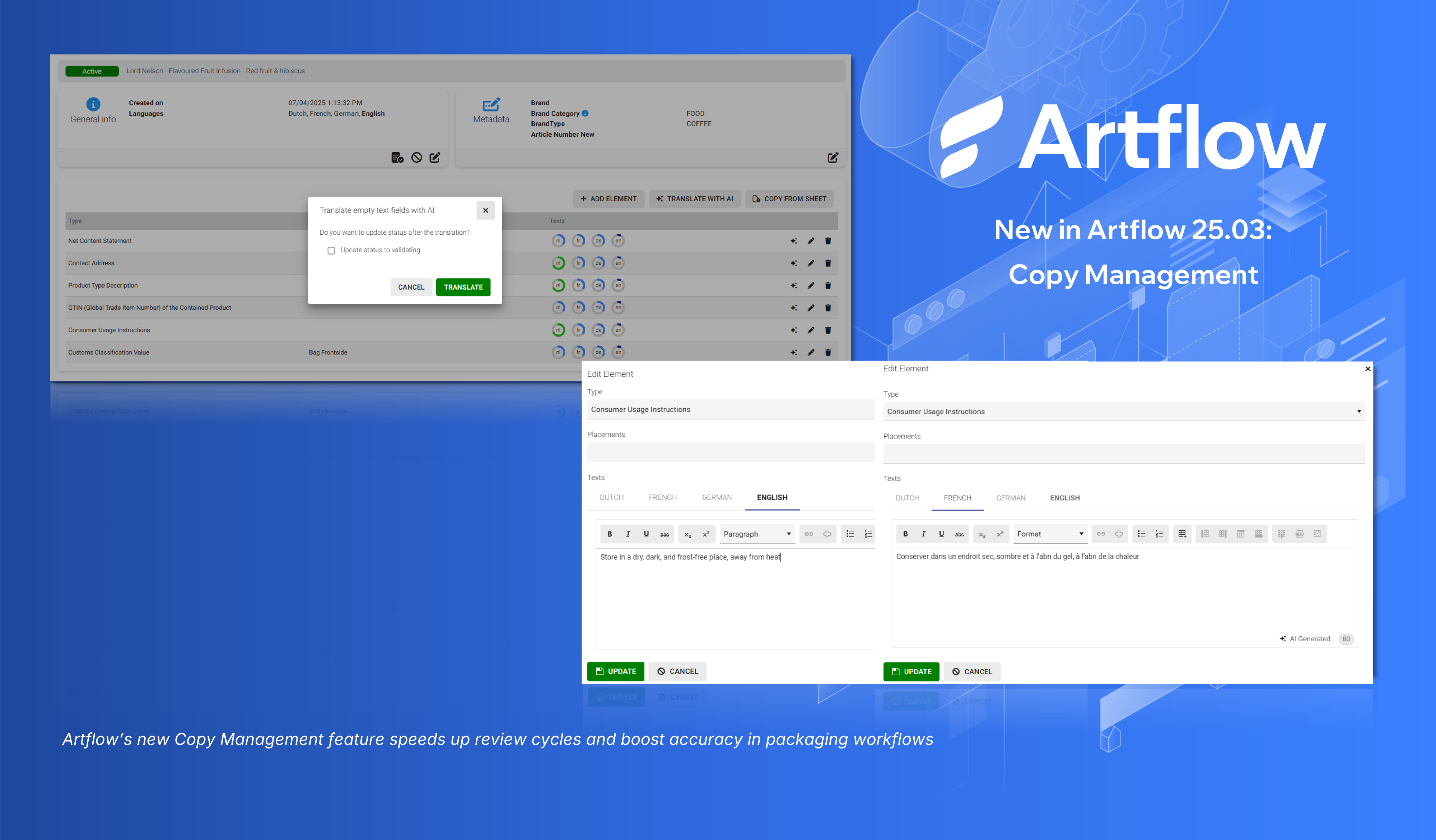Insert a table in the French editor
Viewport: 1436px width, 840px height.
(x=1182, y=534)
